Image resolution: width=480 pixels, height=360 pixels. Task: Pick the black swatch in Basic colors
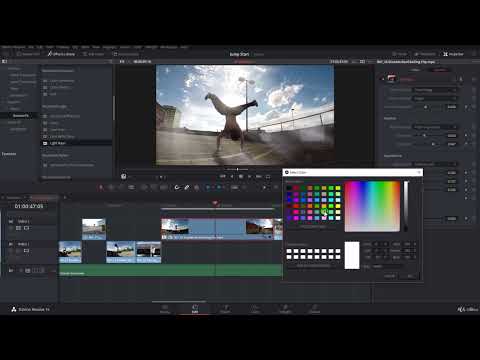point(289,188)
